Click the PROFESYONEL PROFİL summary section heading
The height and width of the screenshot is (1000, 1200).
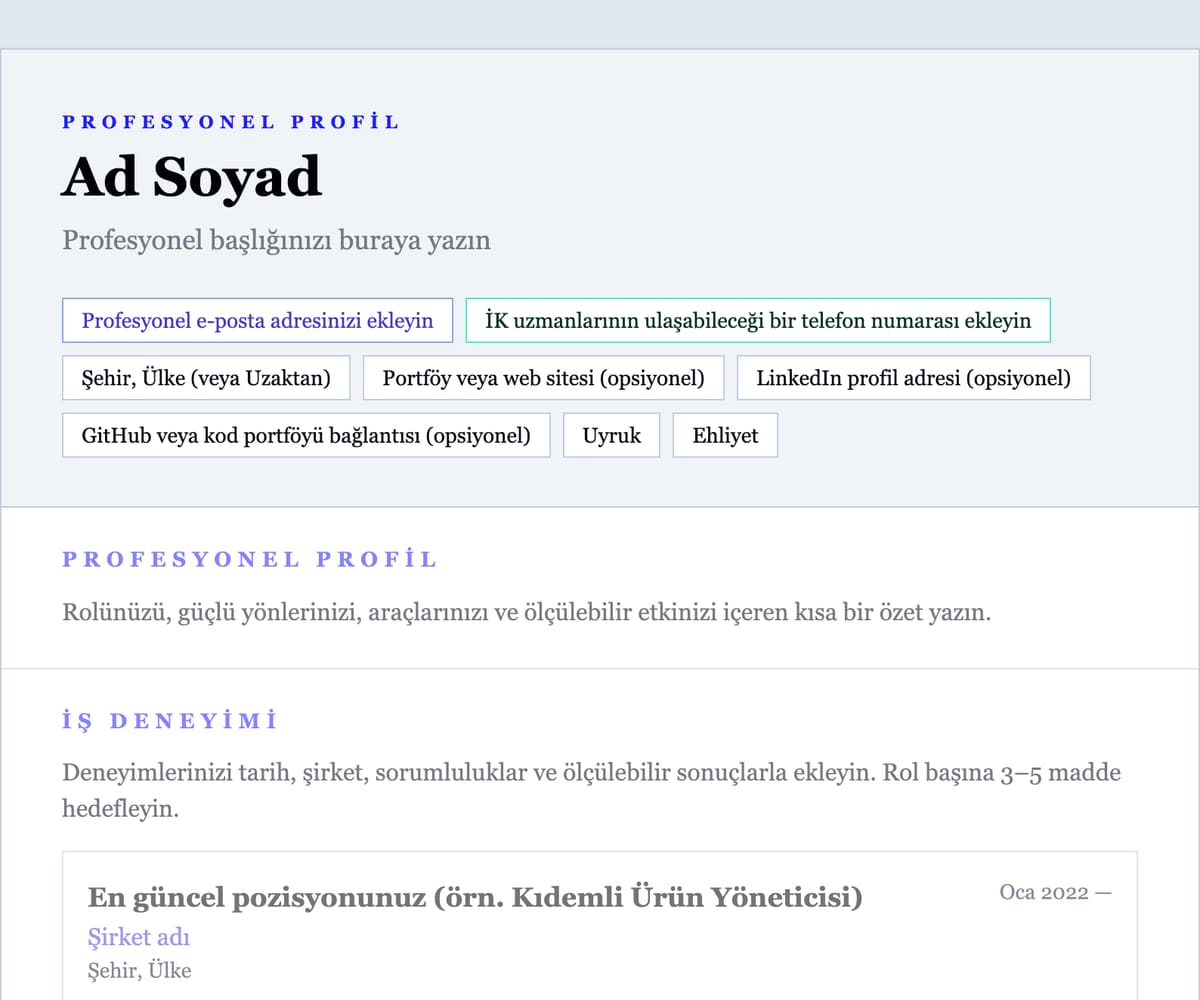(250, 559)
